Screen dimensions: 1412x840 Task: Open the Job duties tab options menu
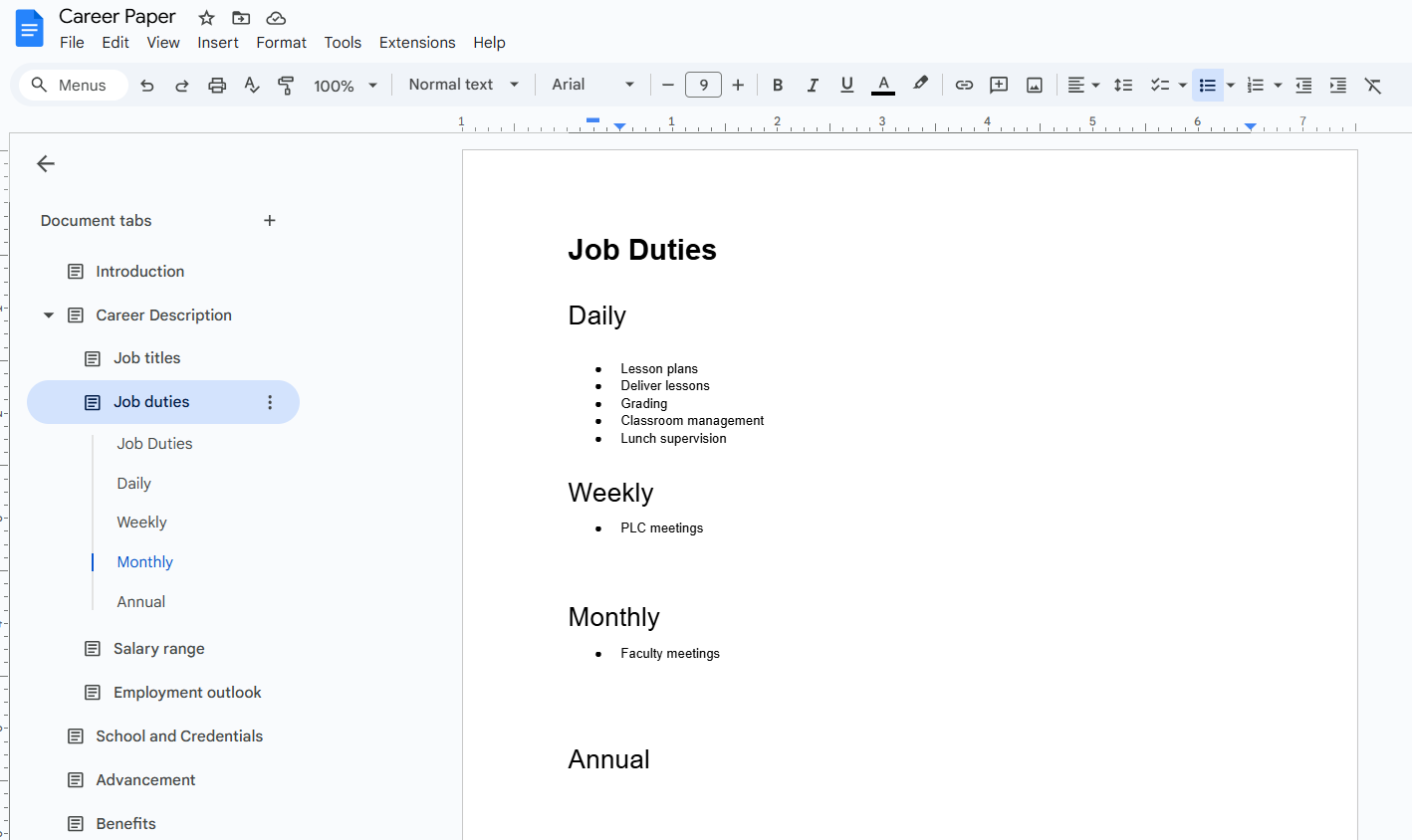270,402
